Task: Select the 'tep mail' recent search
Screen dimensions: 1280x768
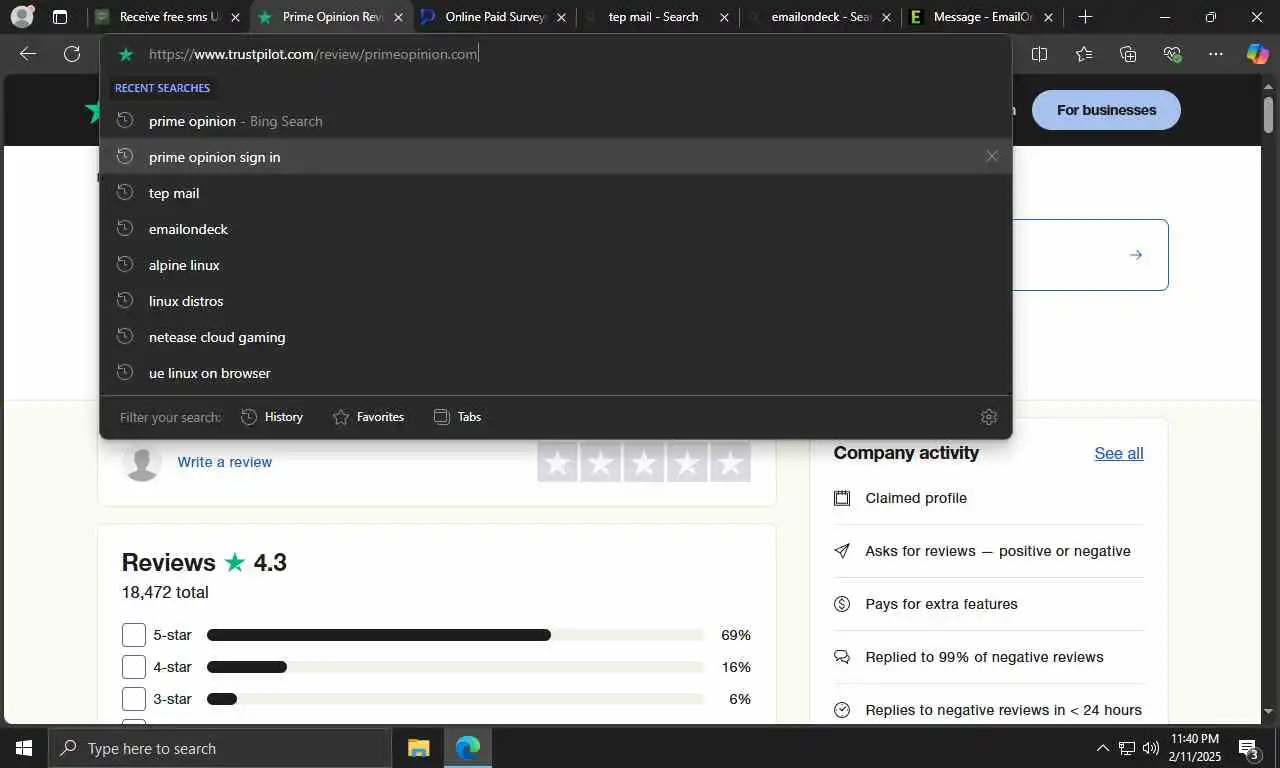Action: [x=556, y=193]
